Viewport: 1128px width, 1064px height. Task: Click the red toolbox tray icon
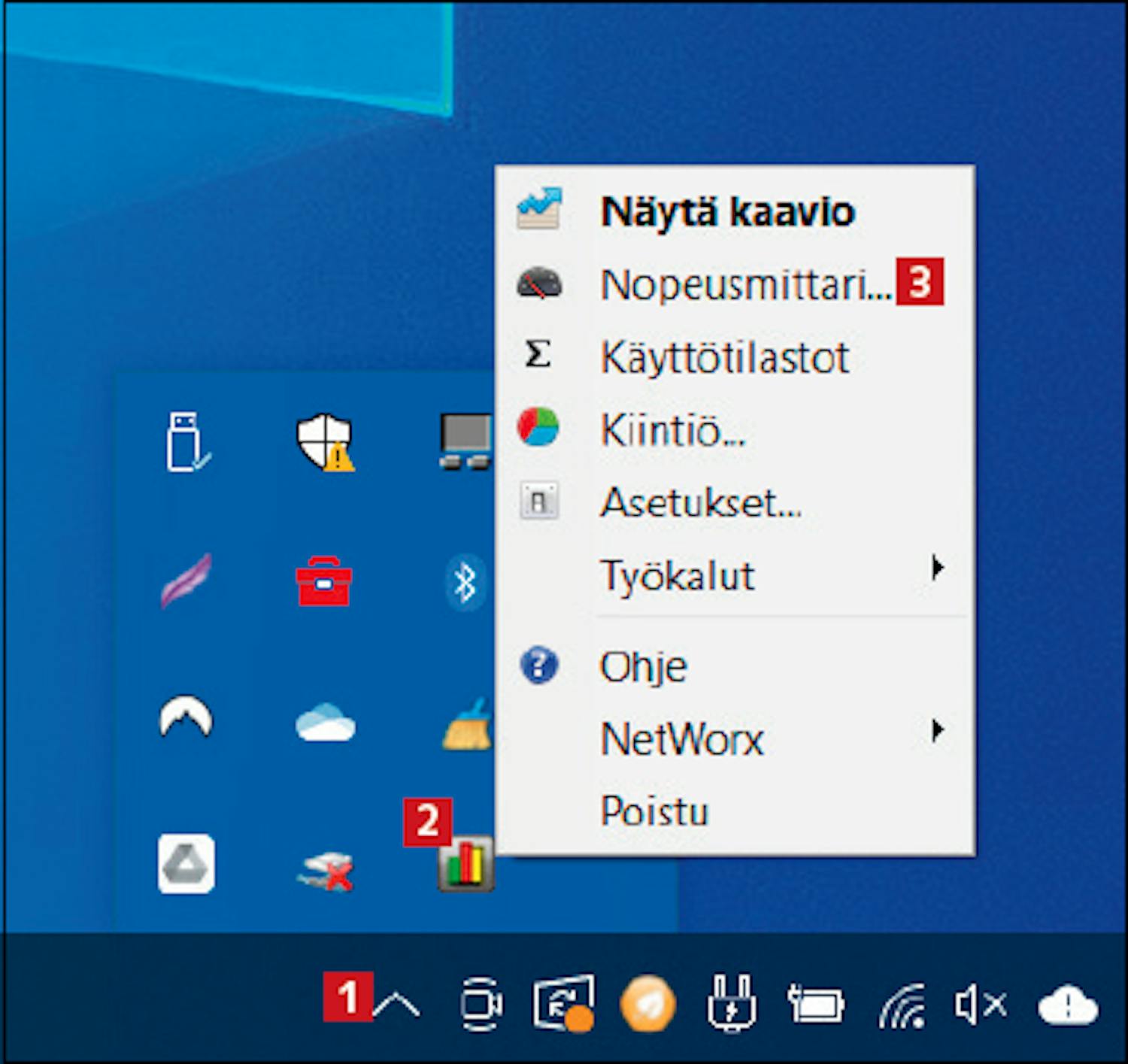(x=323, y=582)
